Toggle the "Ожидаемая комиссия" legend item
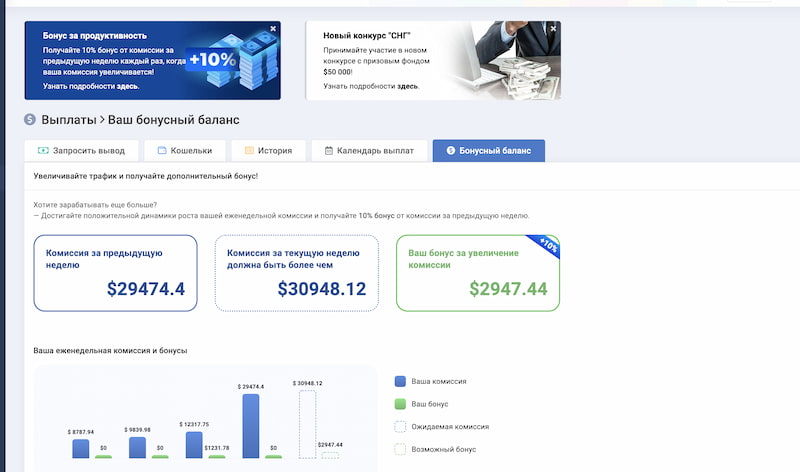 click(x=436, y=426)
